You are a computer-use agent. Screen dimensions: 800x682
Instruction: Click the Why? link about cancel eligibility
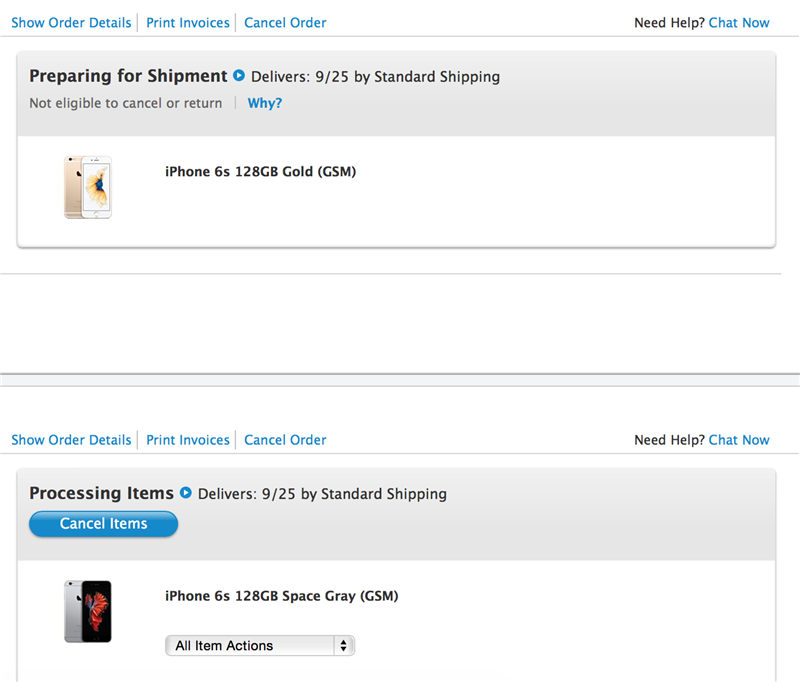point(265,103)
